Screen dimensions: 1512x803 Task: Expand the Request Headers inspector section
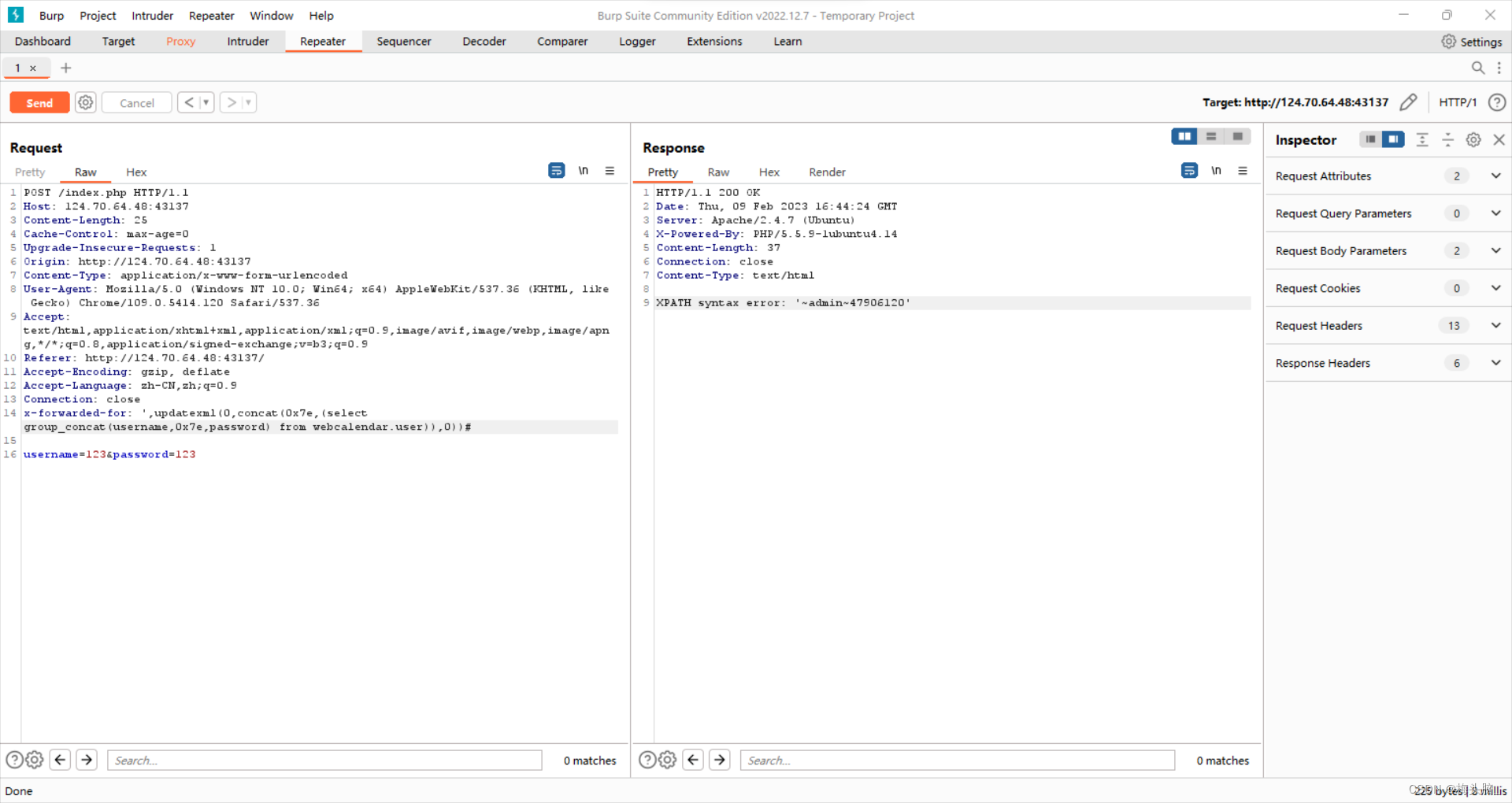point(1495,325)
